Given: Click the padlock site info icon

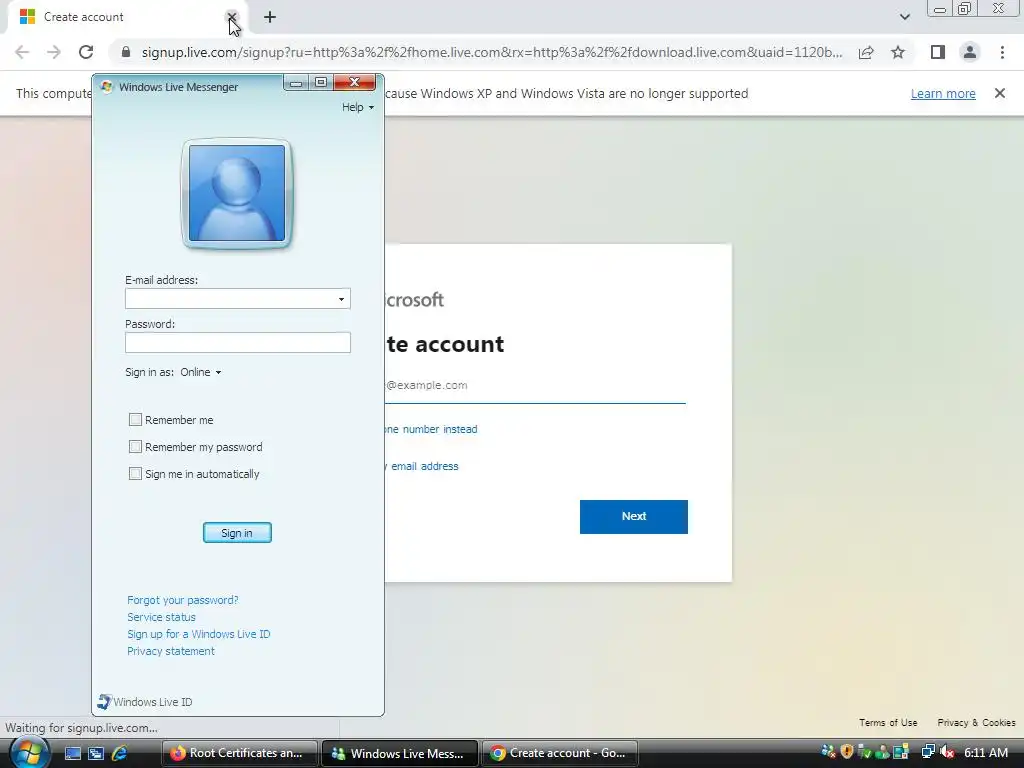Looking at the screenshot, I should [126, 52].
